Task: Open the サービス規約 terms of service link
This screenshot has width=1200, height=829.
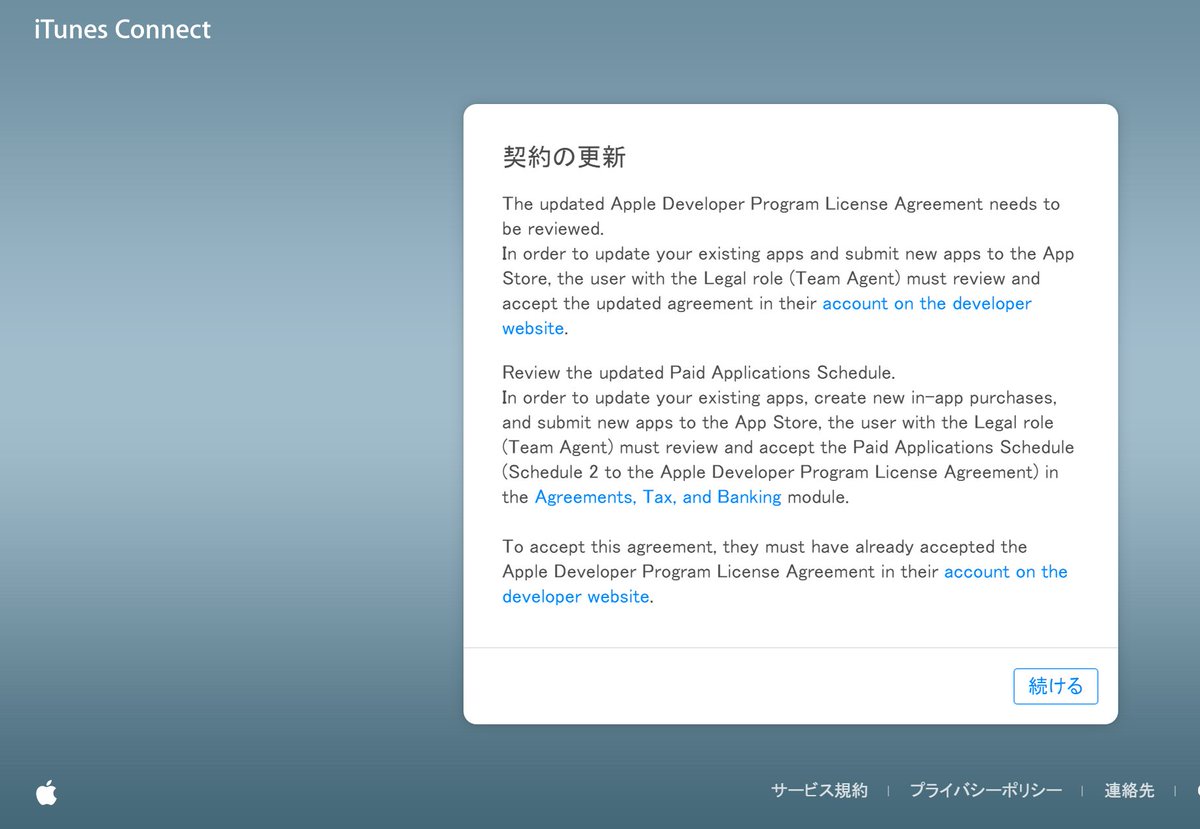Action: tap(819, 790)
